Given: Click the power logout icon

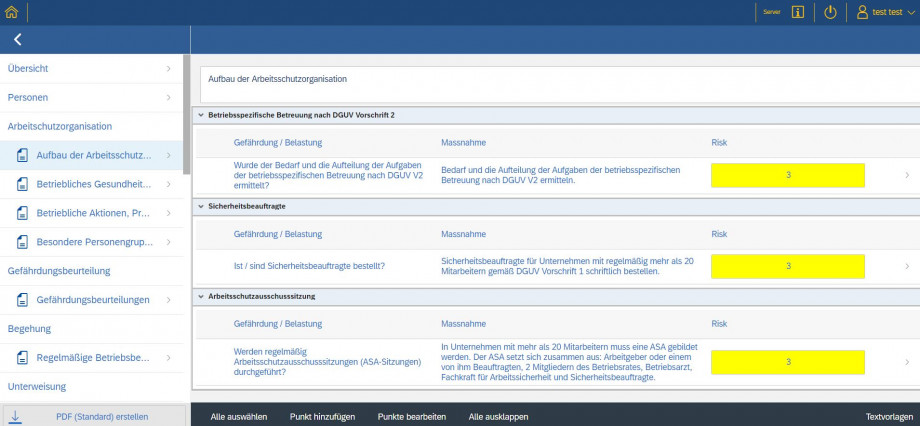Looking at the screenshot, I should tap(830, 12).
